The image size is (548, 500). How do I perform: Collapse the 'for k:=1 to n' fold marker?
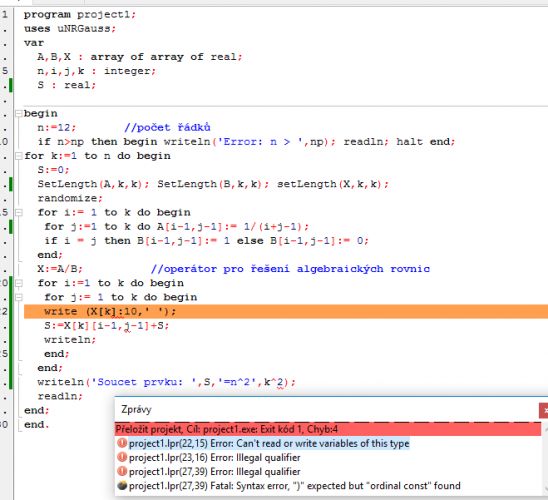19,156
